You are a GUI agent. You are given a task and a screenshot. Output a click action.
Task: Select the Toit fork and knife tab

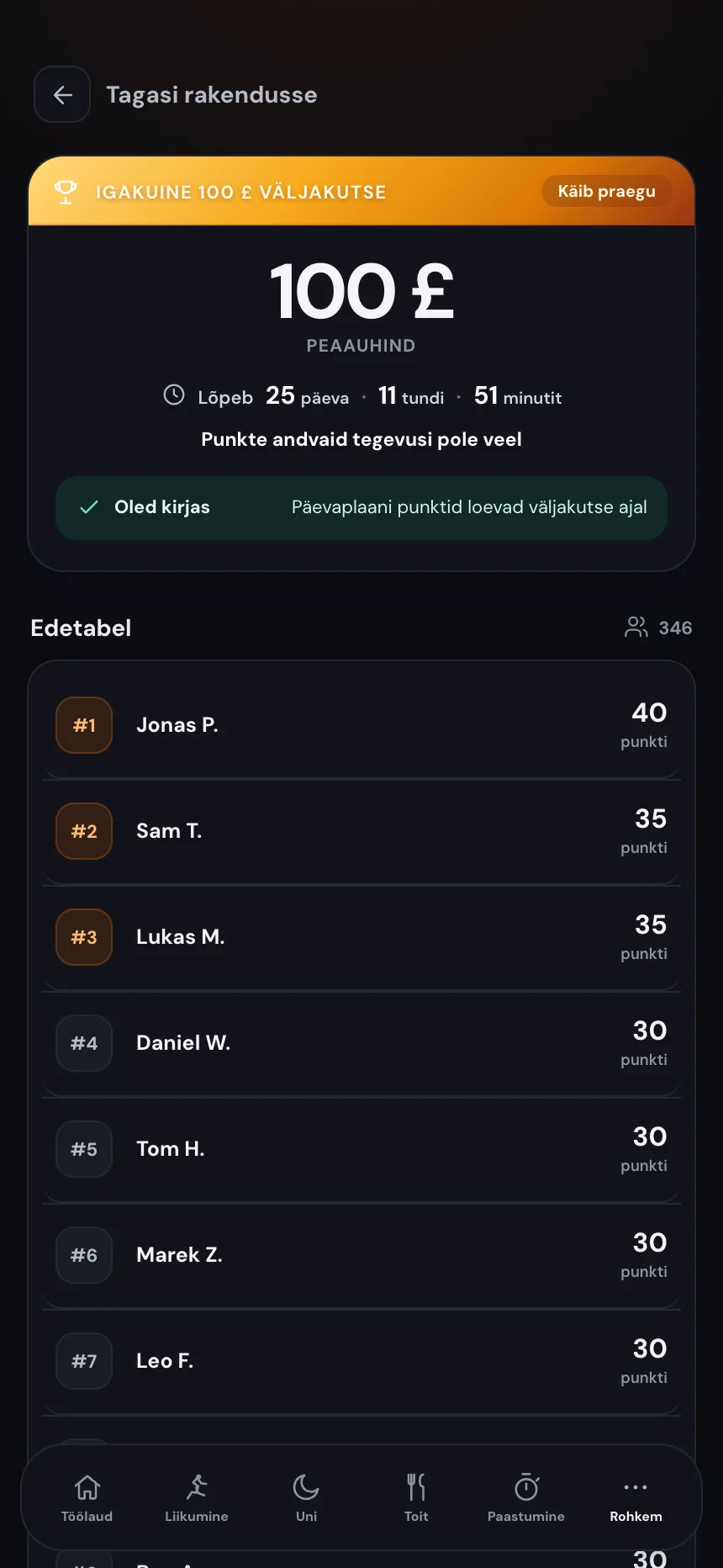point(416,1498)
